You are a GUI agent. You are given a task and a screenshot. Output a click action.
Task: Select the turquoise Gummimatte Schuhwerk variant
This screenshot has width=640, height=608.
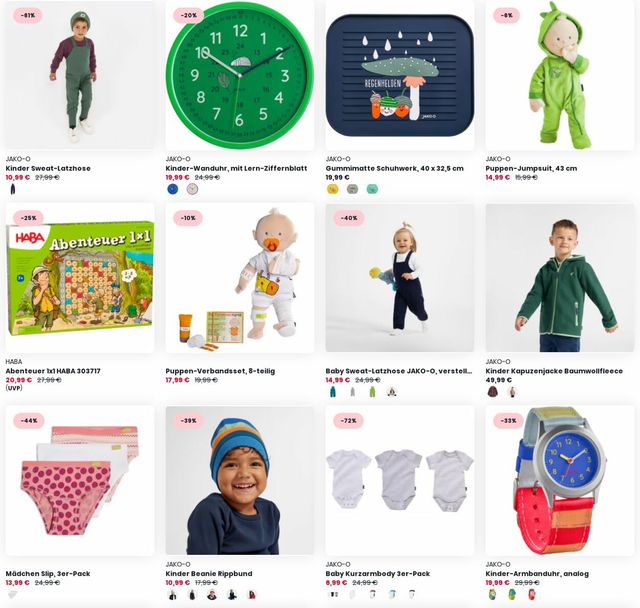click(372, 189)
